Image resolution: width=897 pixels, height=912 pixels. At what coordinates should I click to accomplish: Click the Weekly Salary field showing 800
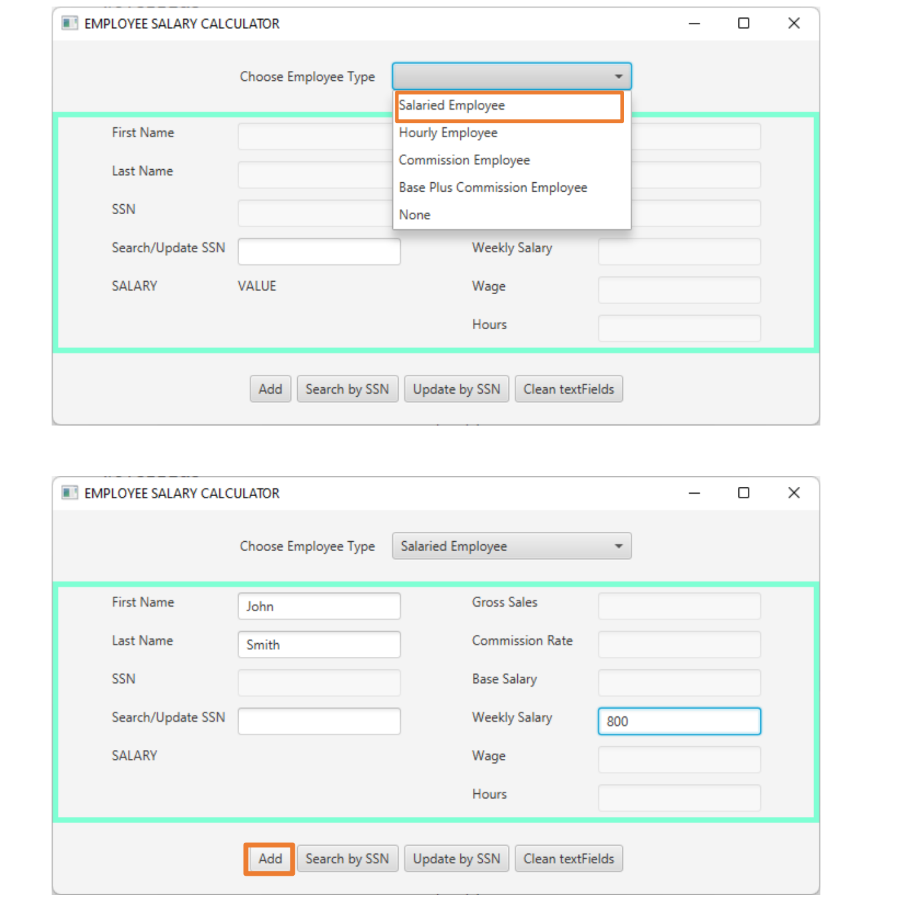(x=679, y=721)
